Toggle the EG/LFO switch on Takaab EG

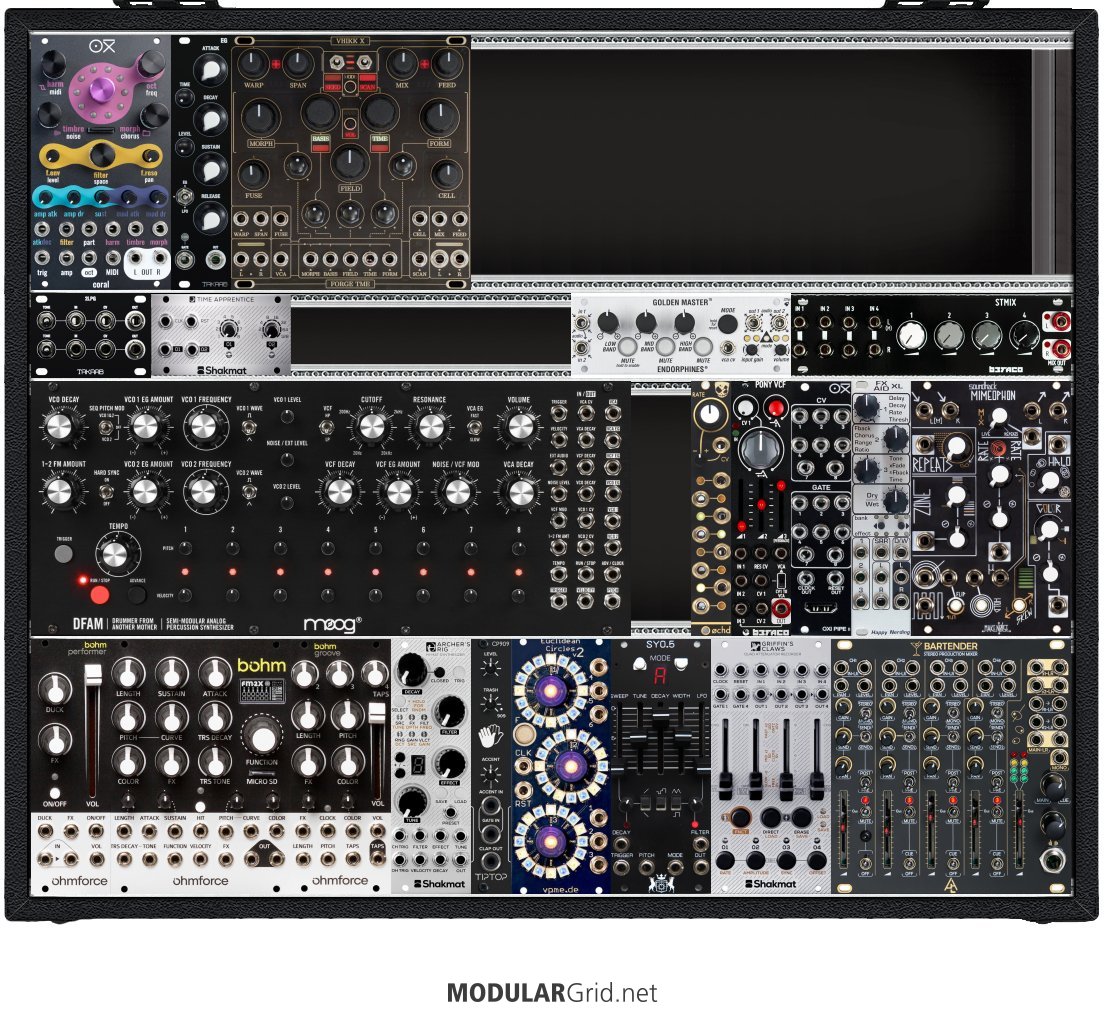[185, 197]
